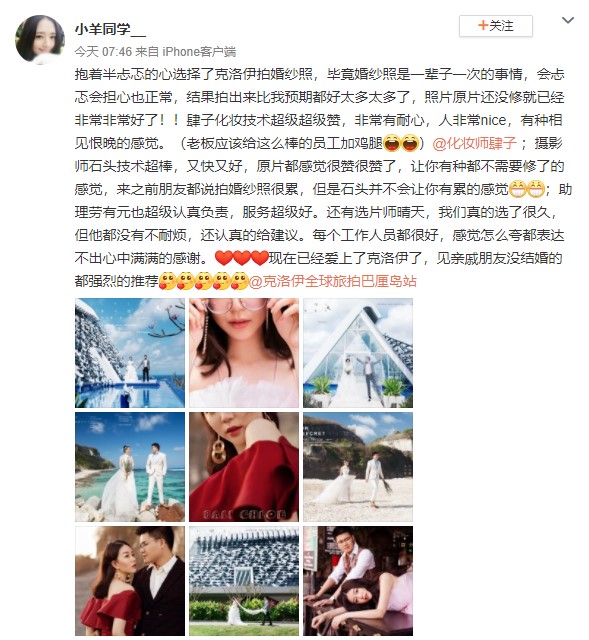Image resolution: width=589 pixels, height=640 pixels.
Task: Click the 今天 07:46 timestamp
Action: [x=103, y=51]
